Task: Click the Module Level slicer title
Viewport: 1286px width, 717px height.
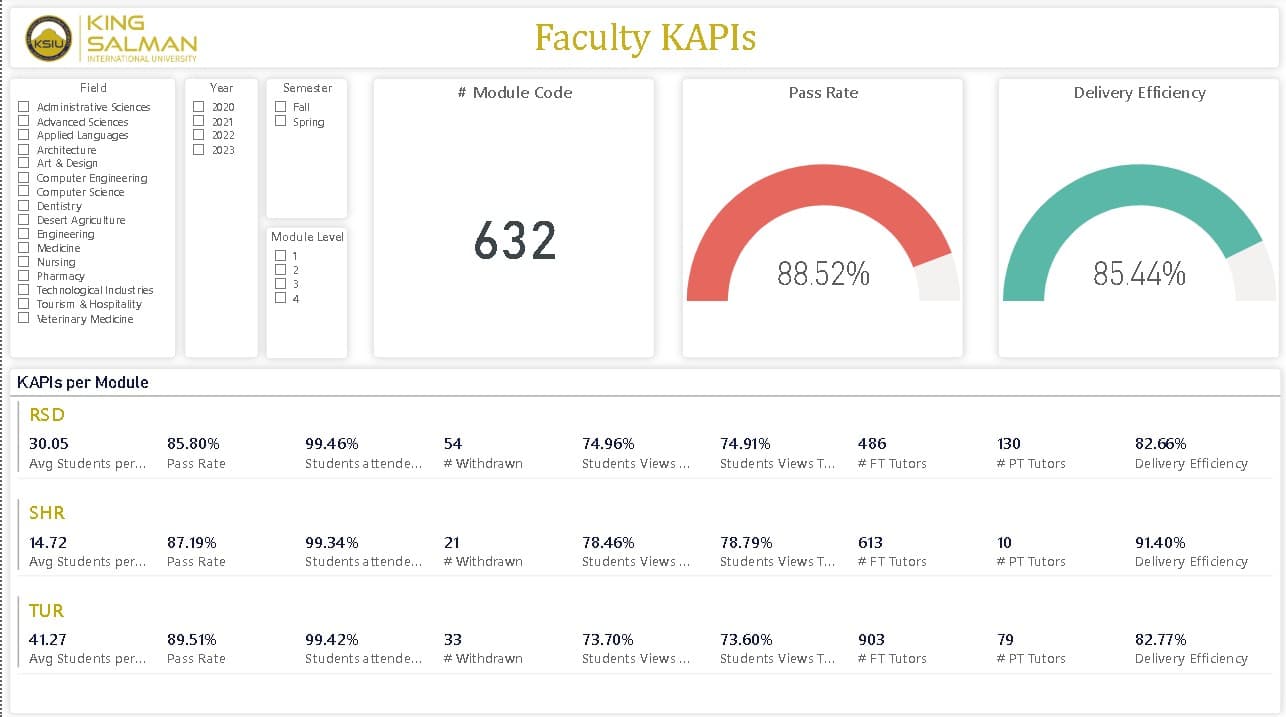Action: (307, 237)
